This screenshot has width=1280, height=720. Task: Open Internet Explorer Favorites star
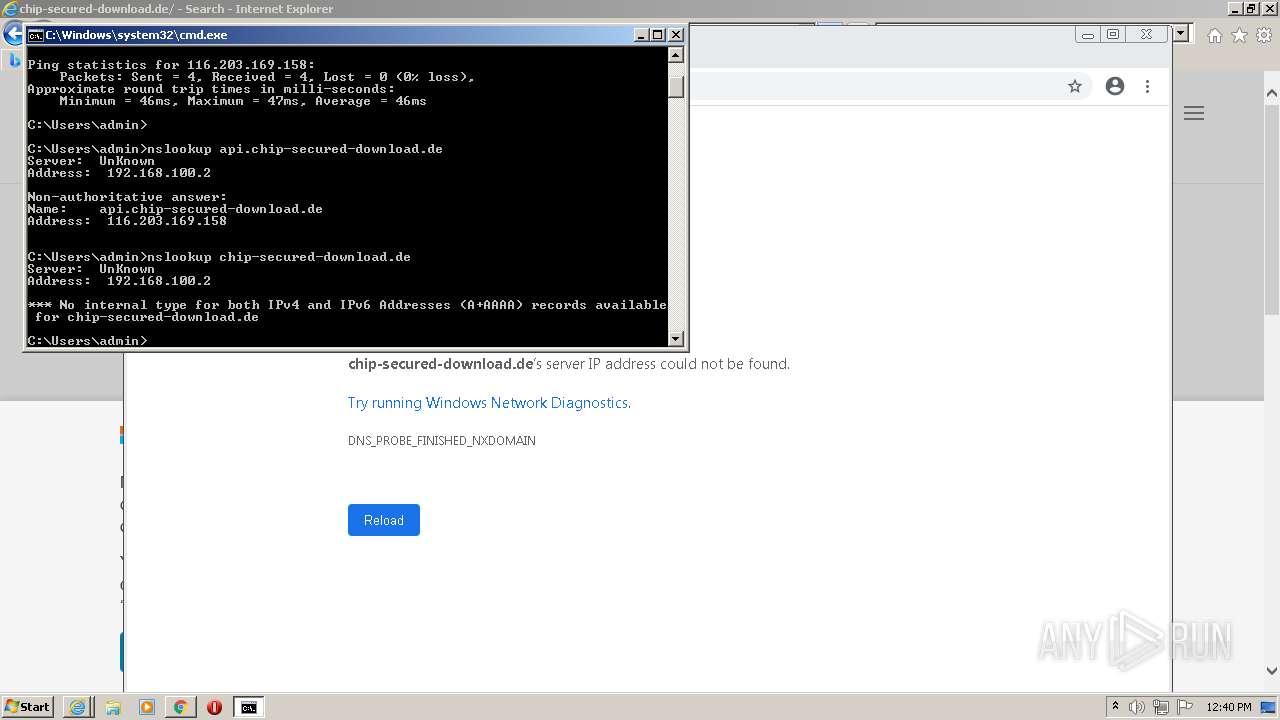click(x=1239, y=35)
